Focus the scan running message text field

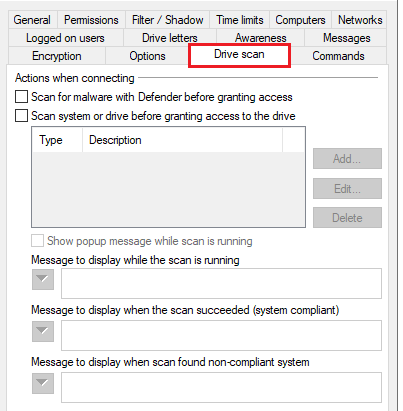click(x=221, y=283)
